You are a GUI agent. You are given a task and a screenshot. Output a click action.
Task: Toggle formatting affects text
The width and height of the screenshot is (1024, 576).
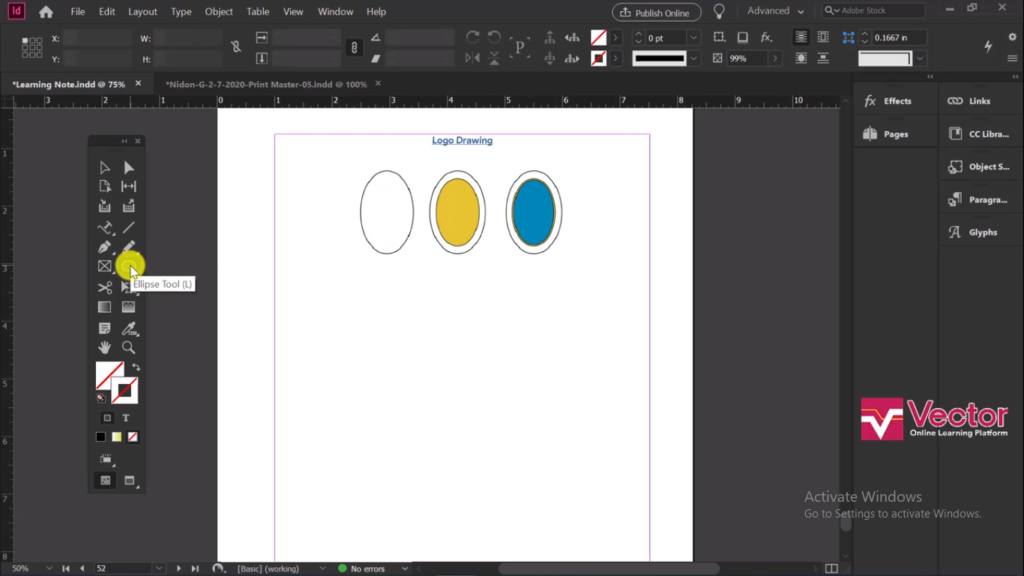(126, 418)
